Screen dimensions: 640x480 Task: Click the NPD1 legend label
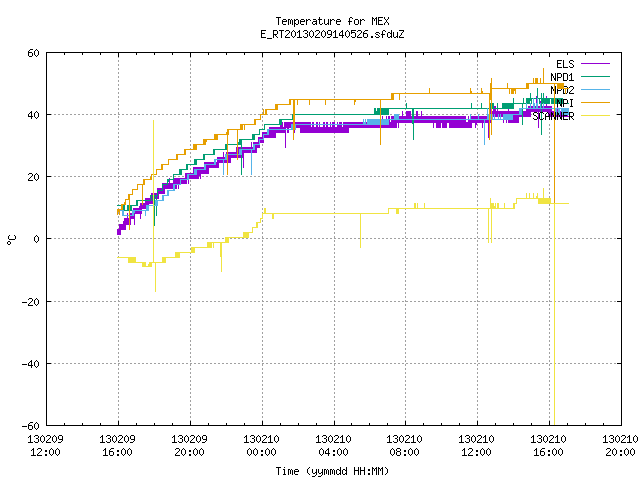tap(562, 77)
